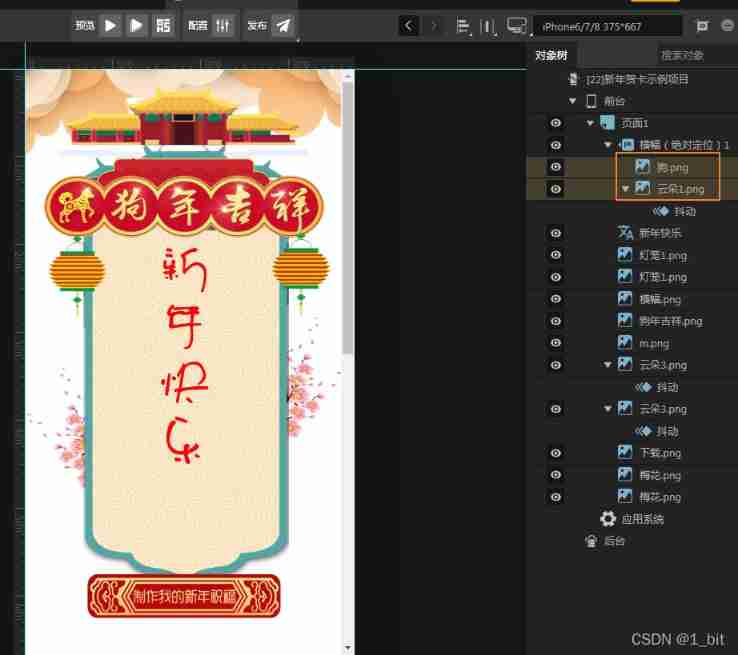Open the 搜索对象 tab
Viewport: 738px width, 655px height.
682,55
